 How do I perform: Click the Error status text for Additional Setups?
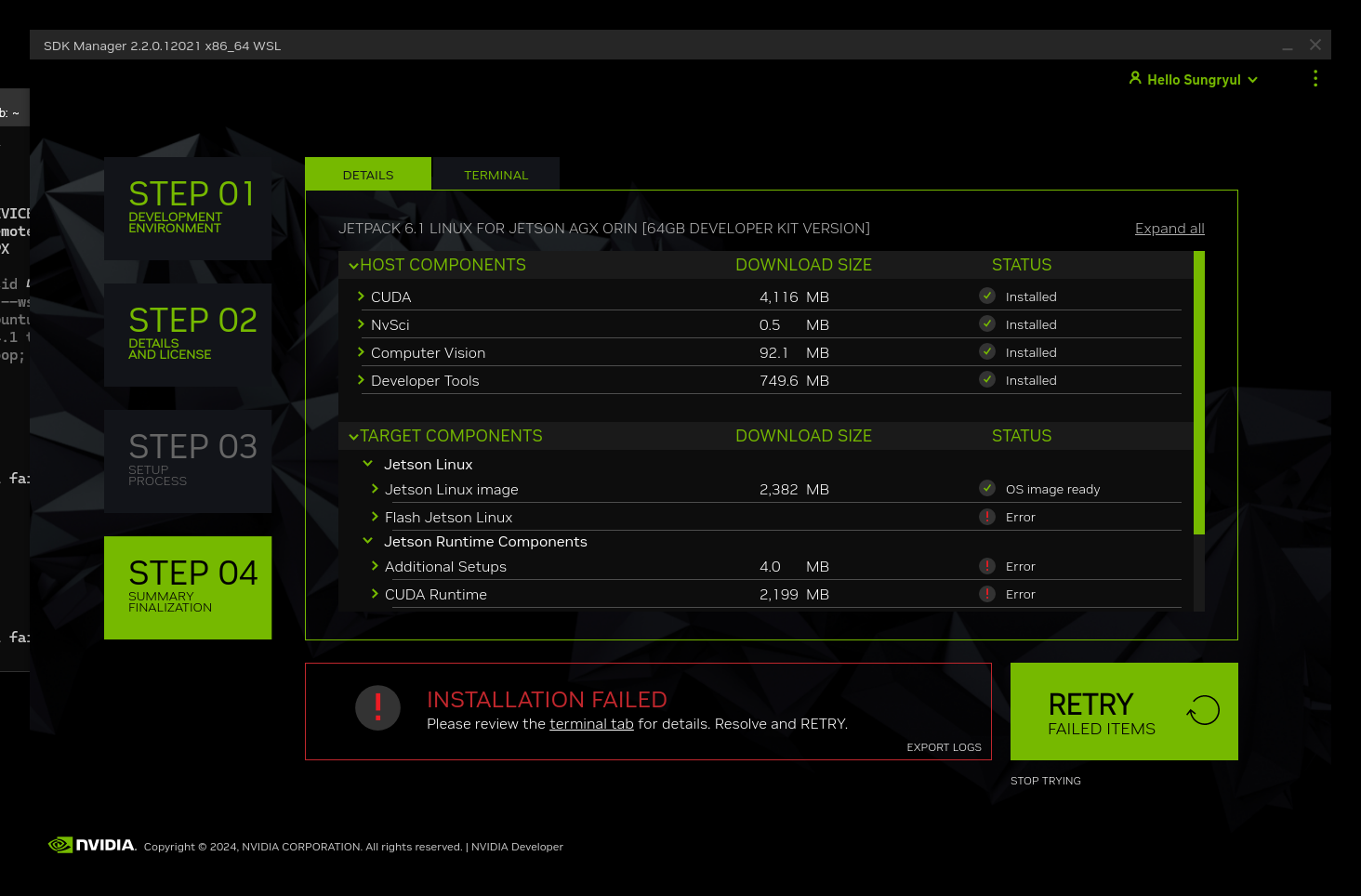pyautogui.click(x=1020, y=567)
